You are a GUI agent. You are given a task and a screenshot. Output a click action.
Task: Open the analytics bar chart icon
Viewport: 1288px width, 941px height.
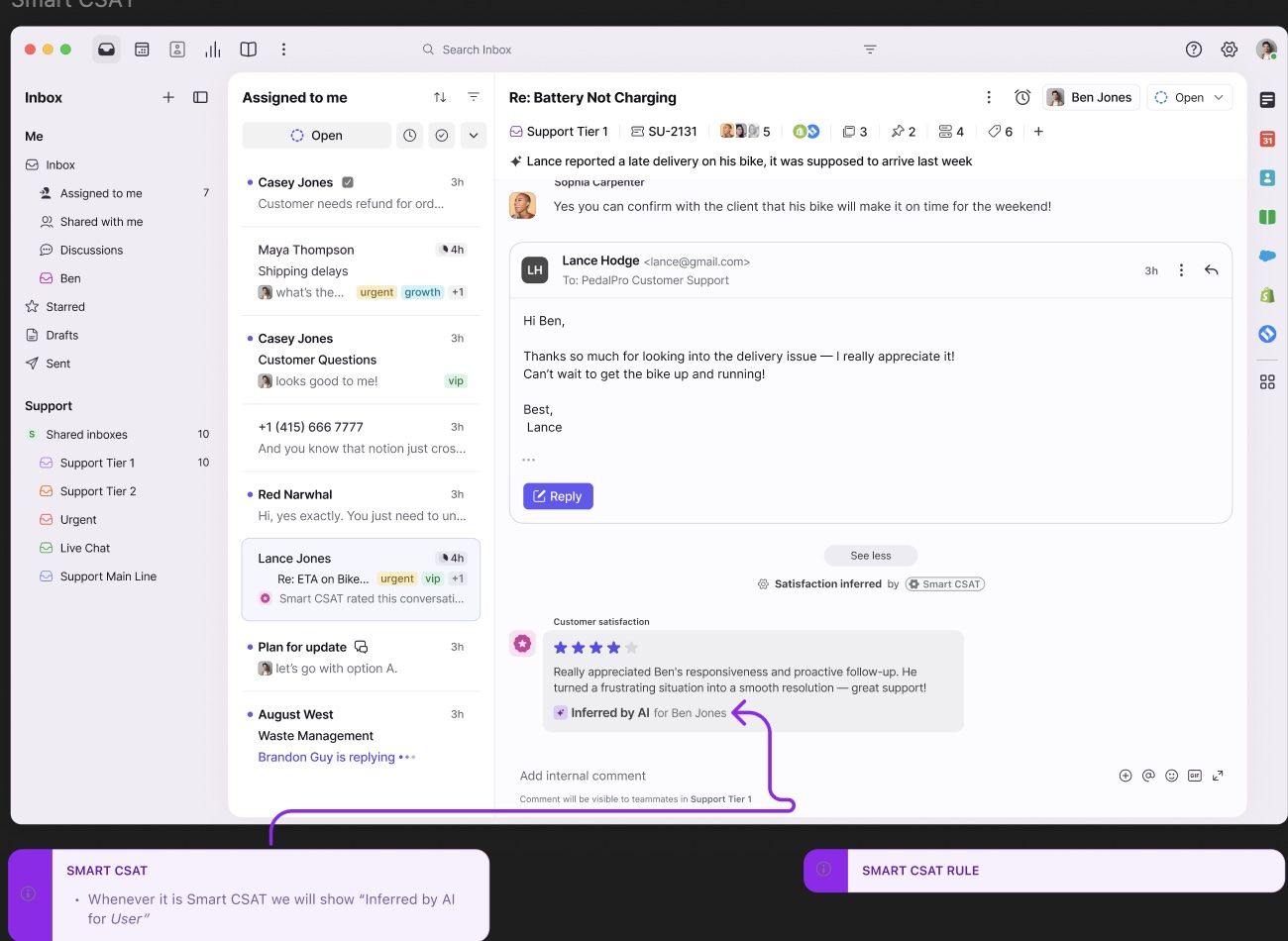click(x=213, y=50)
